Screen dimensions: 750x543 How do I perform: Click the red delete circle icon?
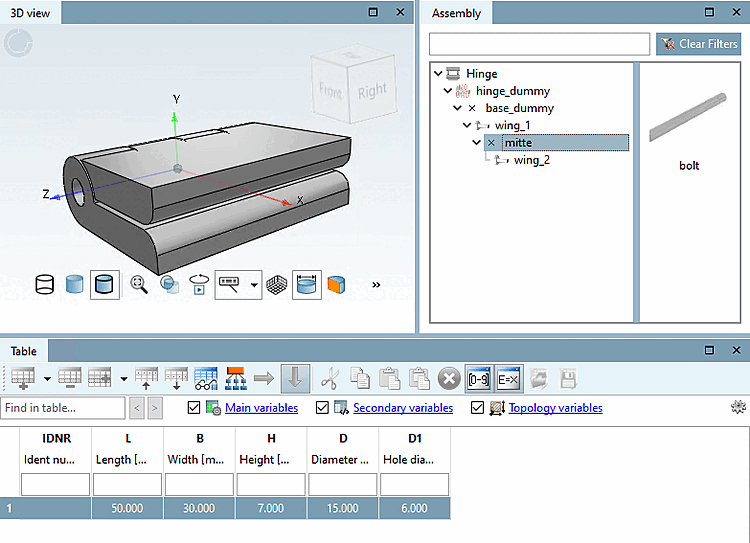[x=449, y=378]
